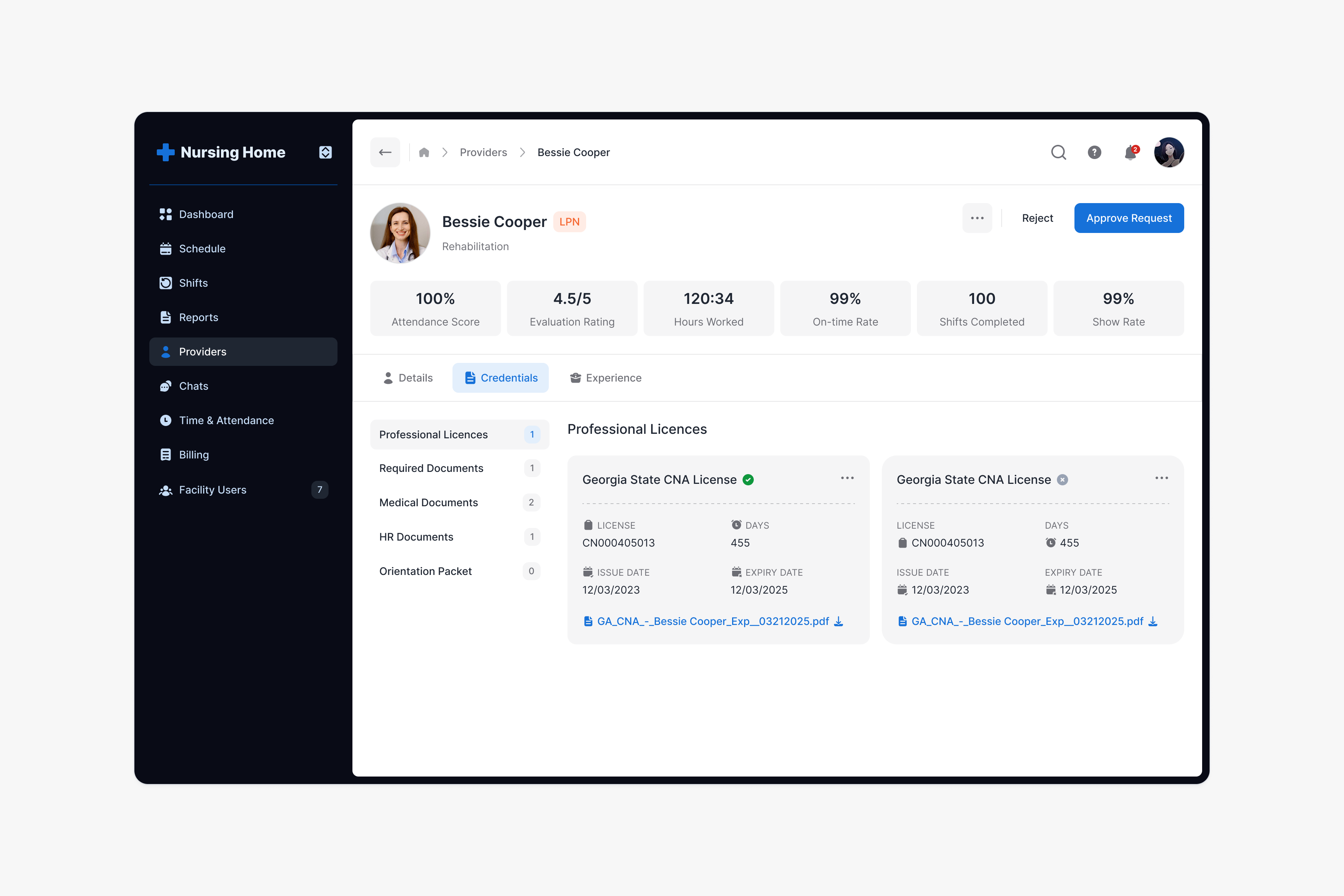The width and height of the screenshot is (1344, 896).
Task: Open more options next to Reject
Action: pos(977,218)
